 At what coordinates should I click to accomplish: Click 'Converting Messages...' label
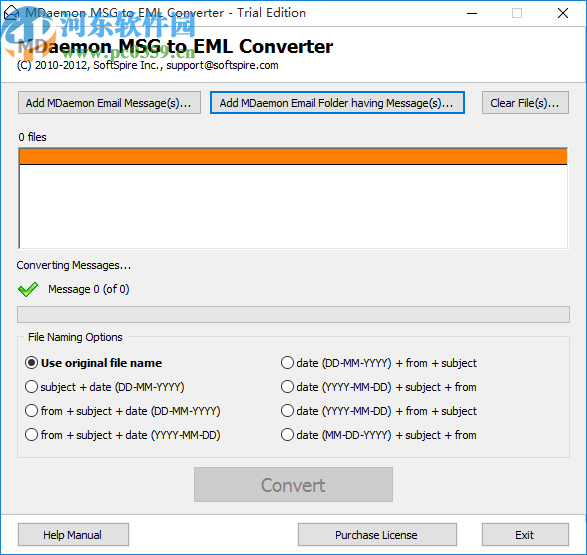click(x=74, y=265)
